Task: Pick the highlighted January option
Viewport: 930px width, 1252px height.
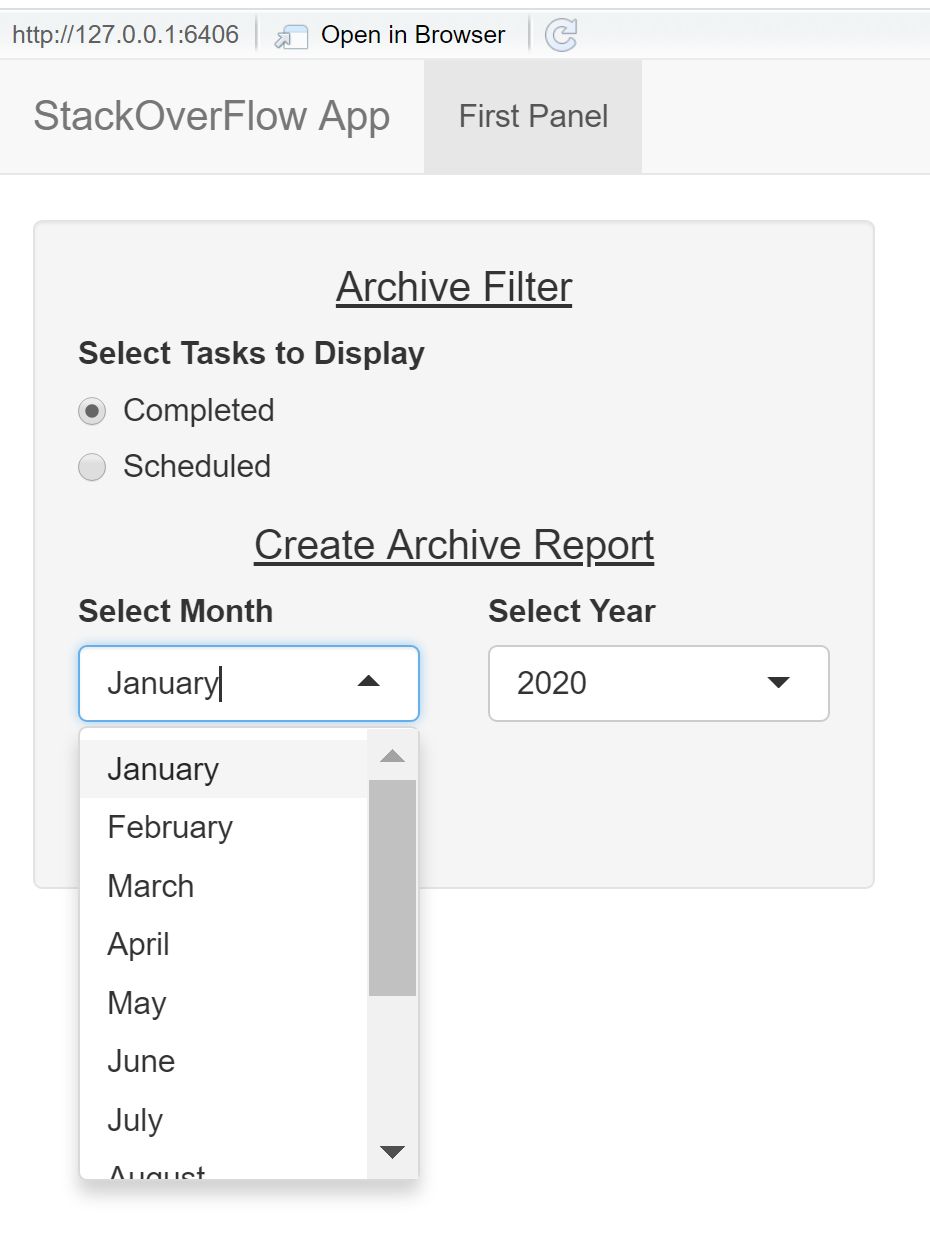Action: point(163,769)
